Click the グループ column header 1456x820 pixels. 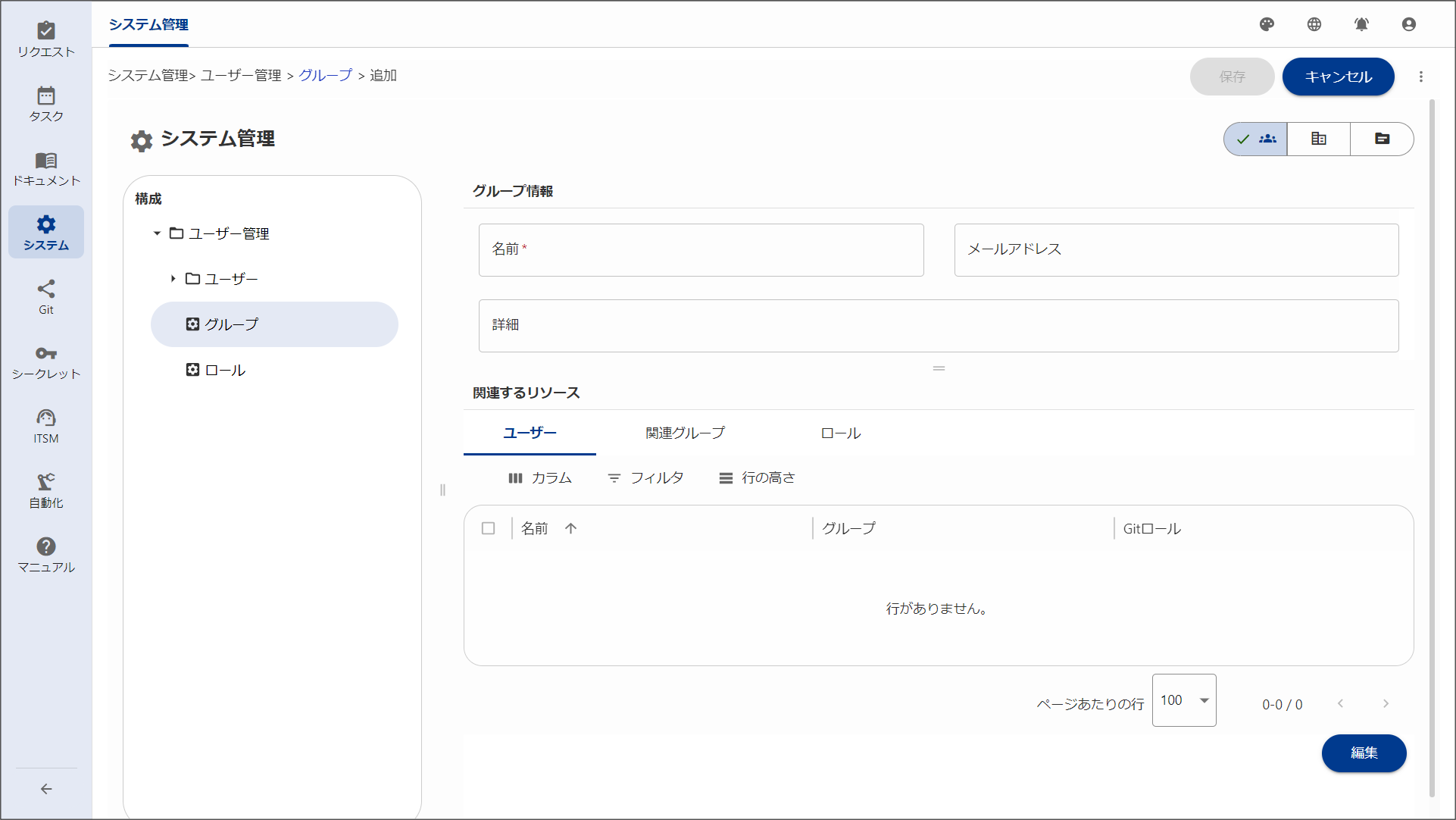click(x=848, y=528)
